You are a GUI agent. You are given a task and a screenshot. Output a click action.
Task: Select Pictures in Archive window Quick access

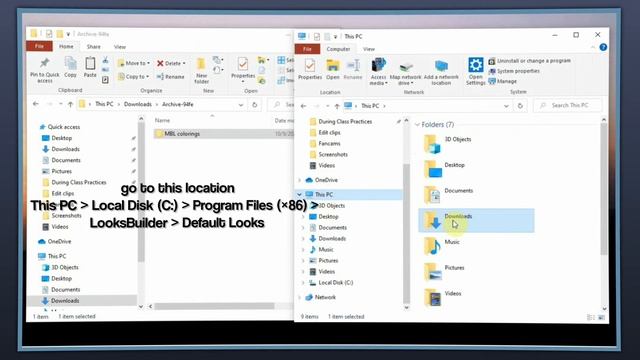pyautogui.click(x=57, y=171)
